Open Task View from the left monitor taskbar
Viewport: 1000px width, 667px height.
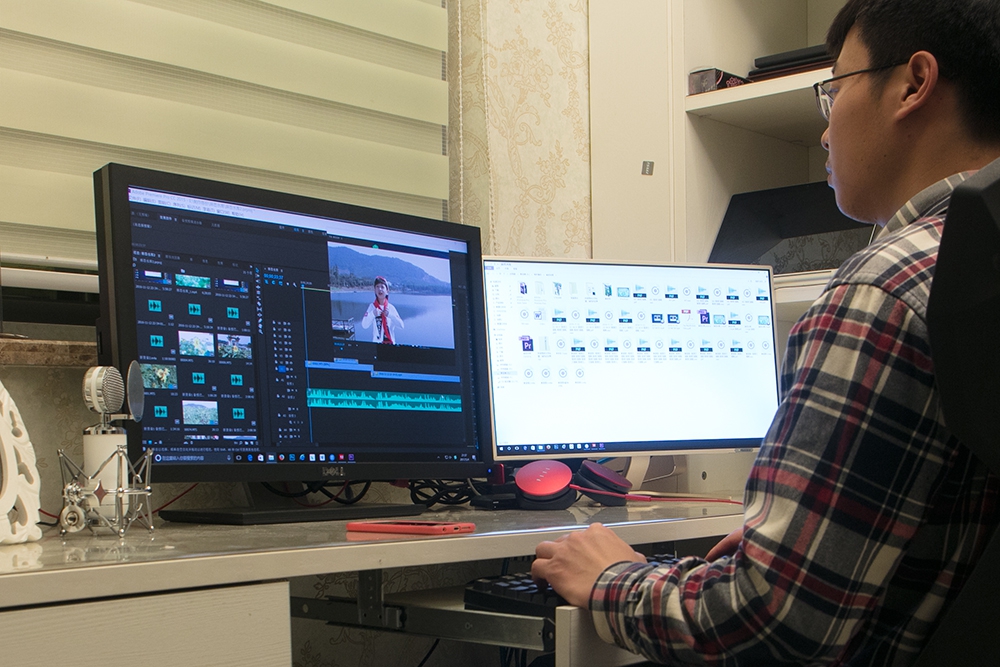pos(239,457)
